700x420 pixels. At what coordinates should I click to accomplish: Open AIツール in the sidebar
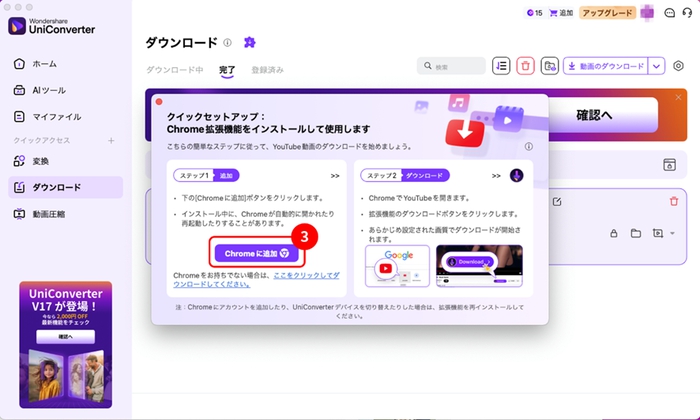[x=50, y=91]
